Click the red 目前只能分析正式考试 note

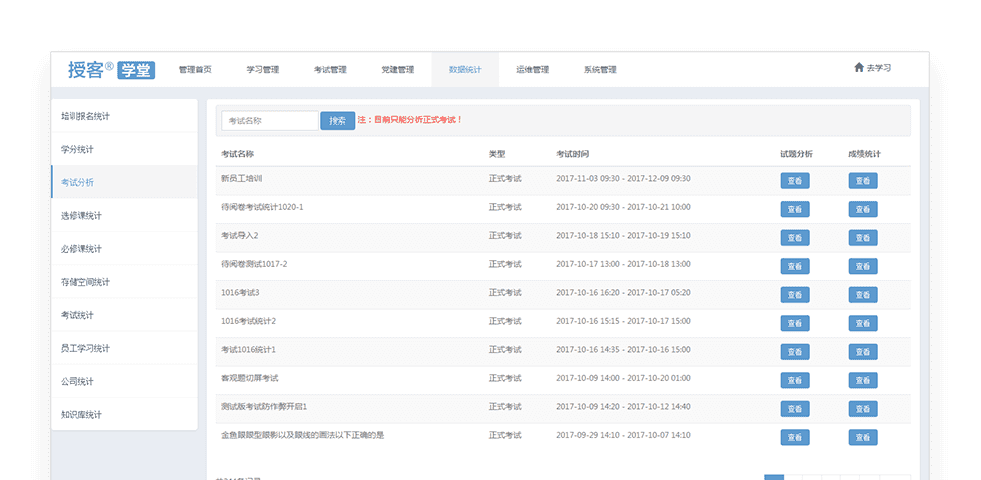pyautogui.click(x=410, y=119)
